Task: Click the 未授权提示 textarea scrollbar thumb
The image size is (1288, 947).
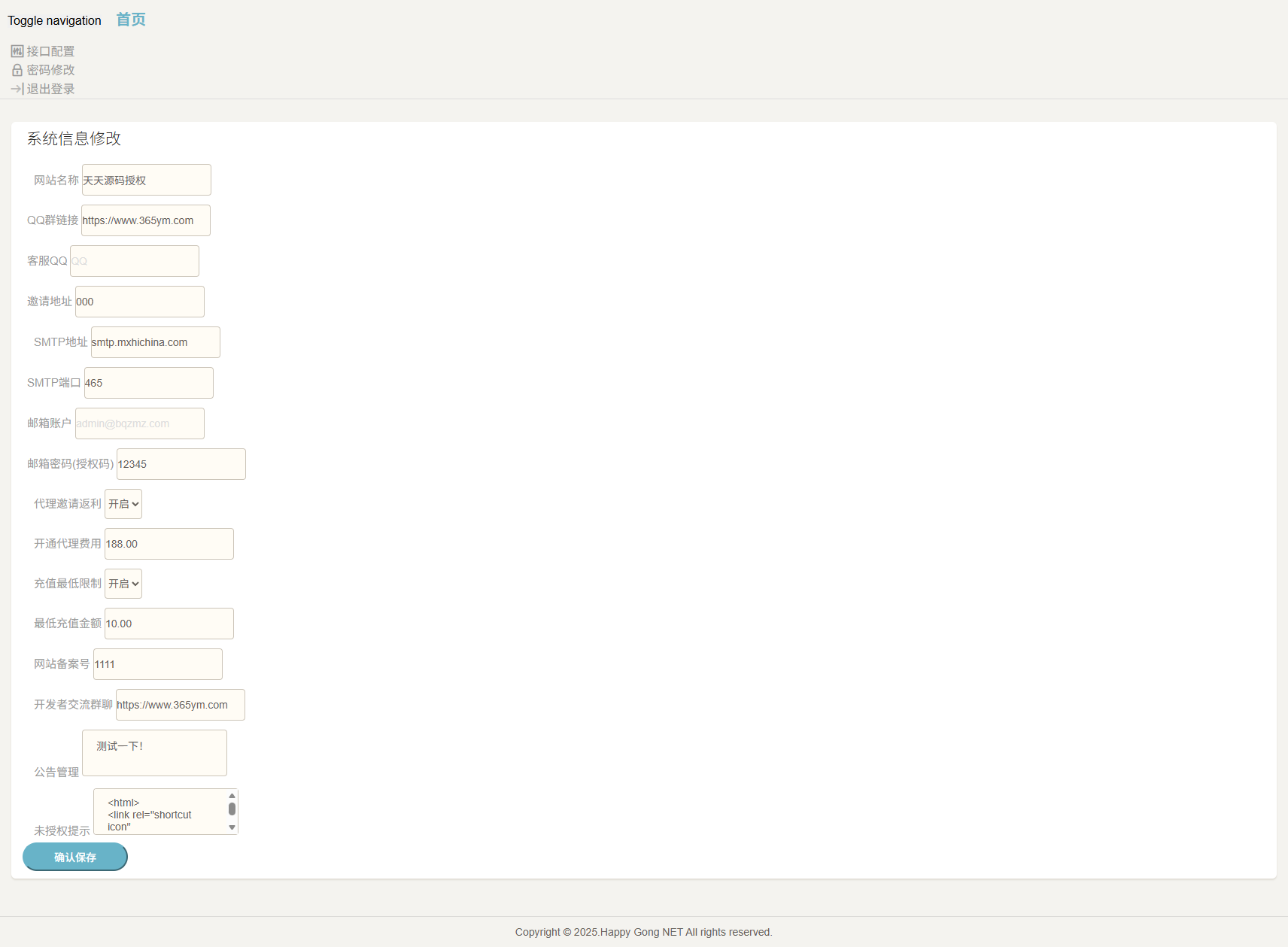Action: coord(232,809)
